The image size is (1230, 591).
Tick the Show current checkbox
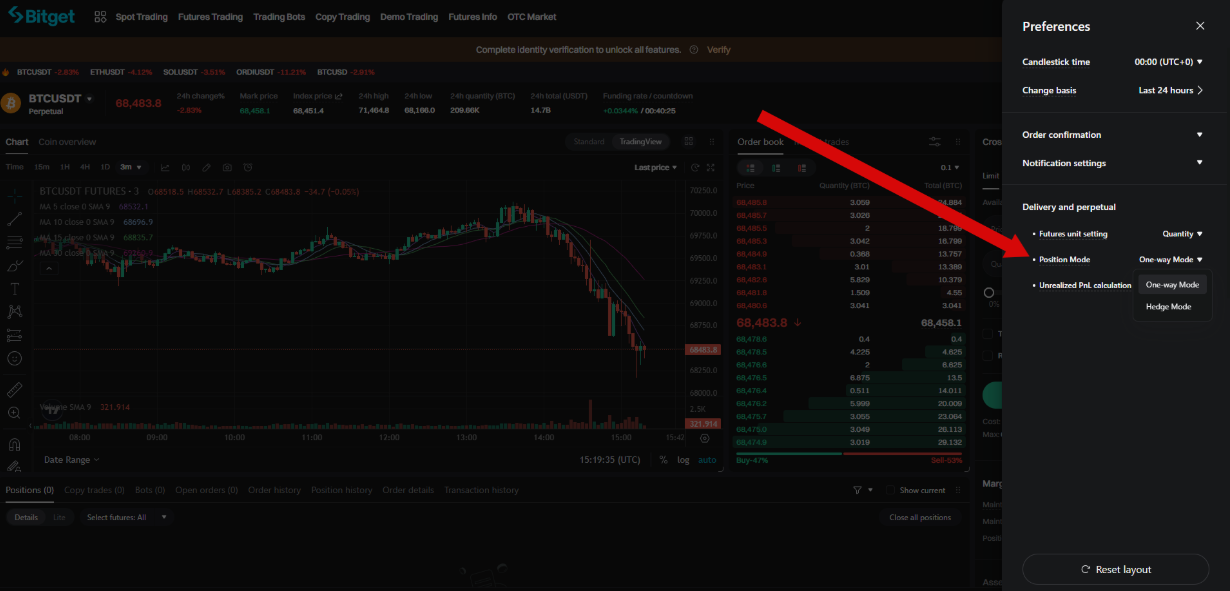click(891, 490)
